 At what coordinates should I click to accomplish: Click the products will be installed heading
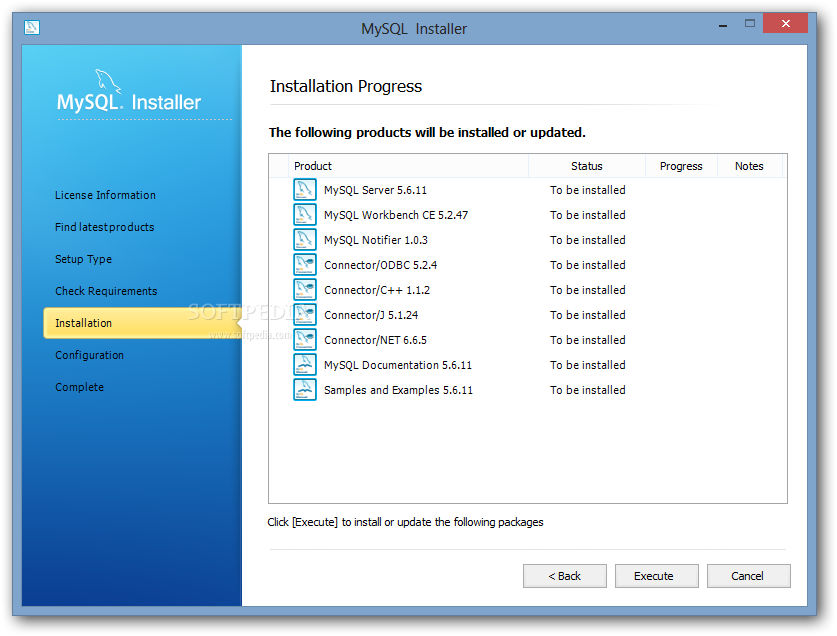427,132
